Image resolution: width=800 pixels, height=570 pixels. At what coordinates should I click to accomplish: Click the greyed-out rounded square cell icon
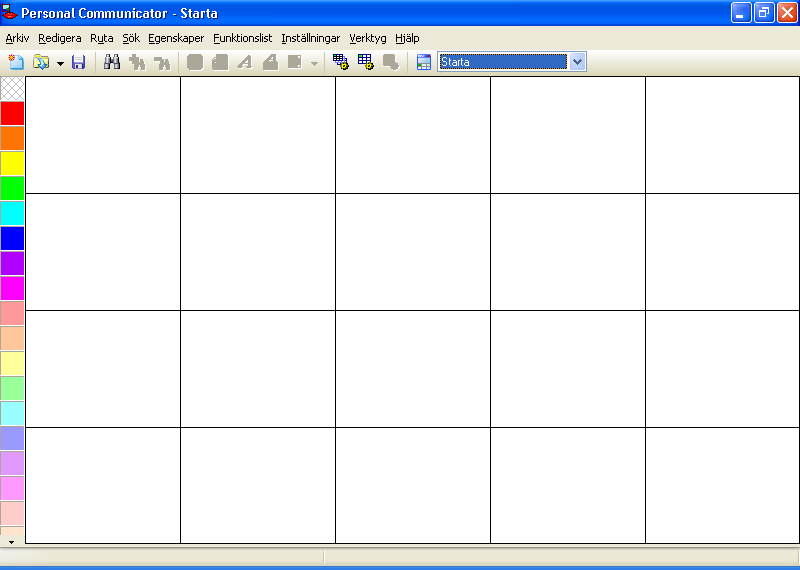click(195, 62)
